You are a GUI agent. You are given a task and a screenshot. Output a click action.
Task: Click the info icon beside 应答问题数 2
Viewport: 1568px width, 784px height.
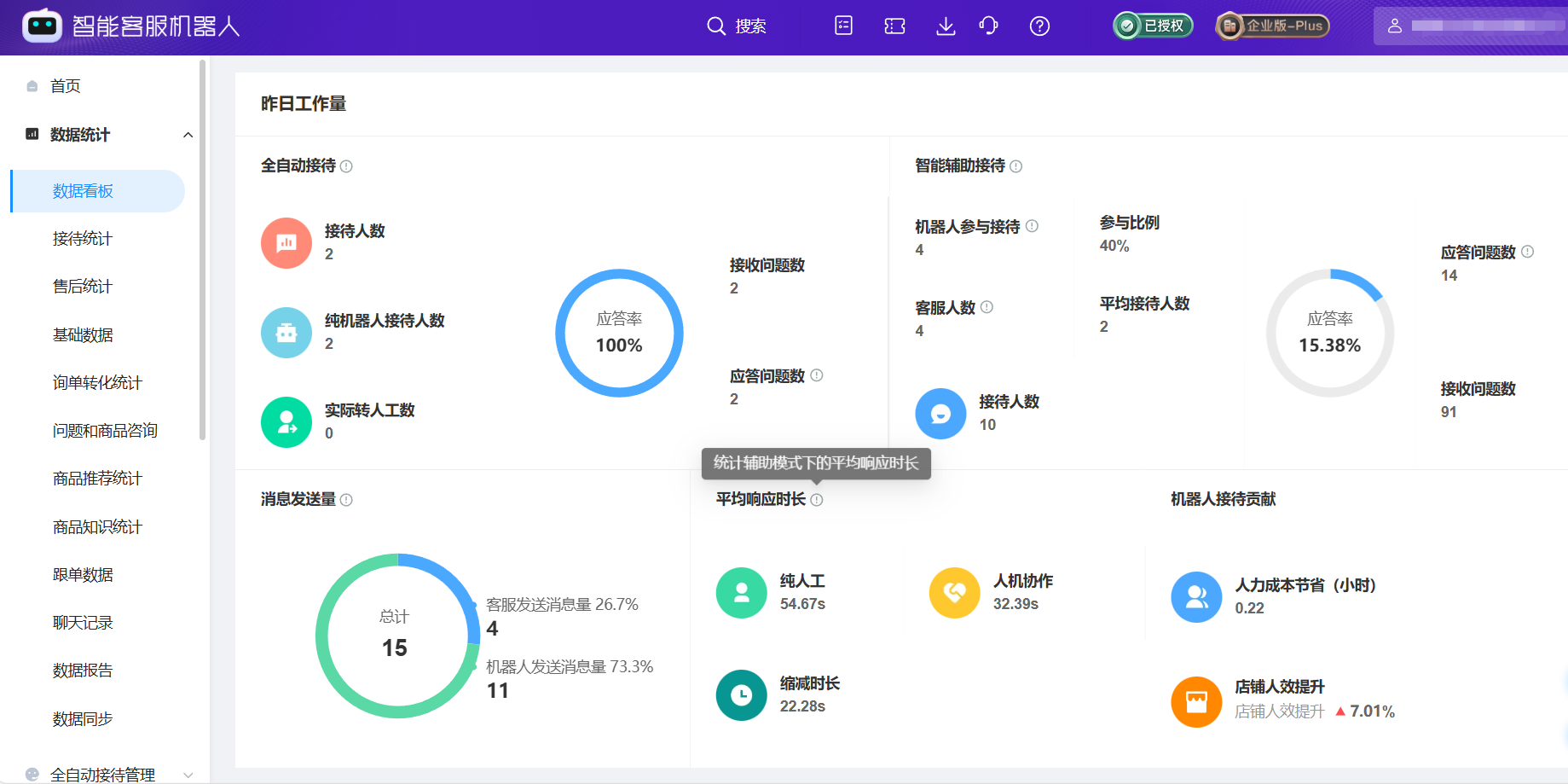[816, 375]
